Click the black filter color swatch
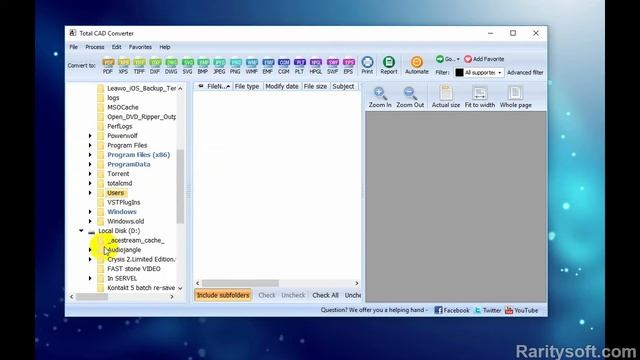 pos(459,72)
